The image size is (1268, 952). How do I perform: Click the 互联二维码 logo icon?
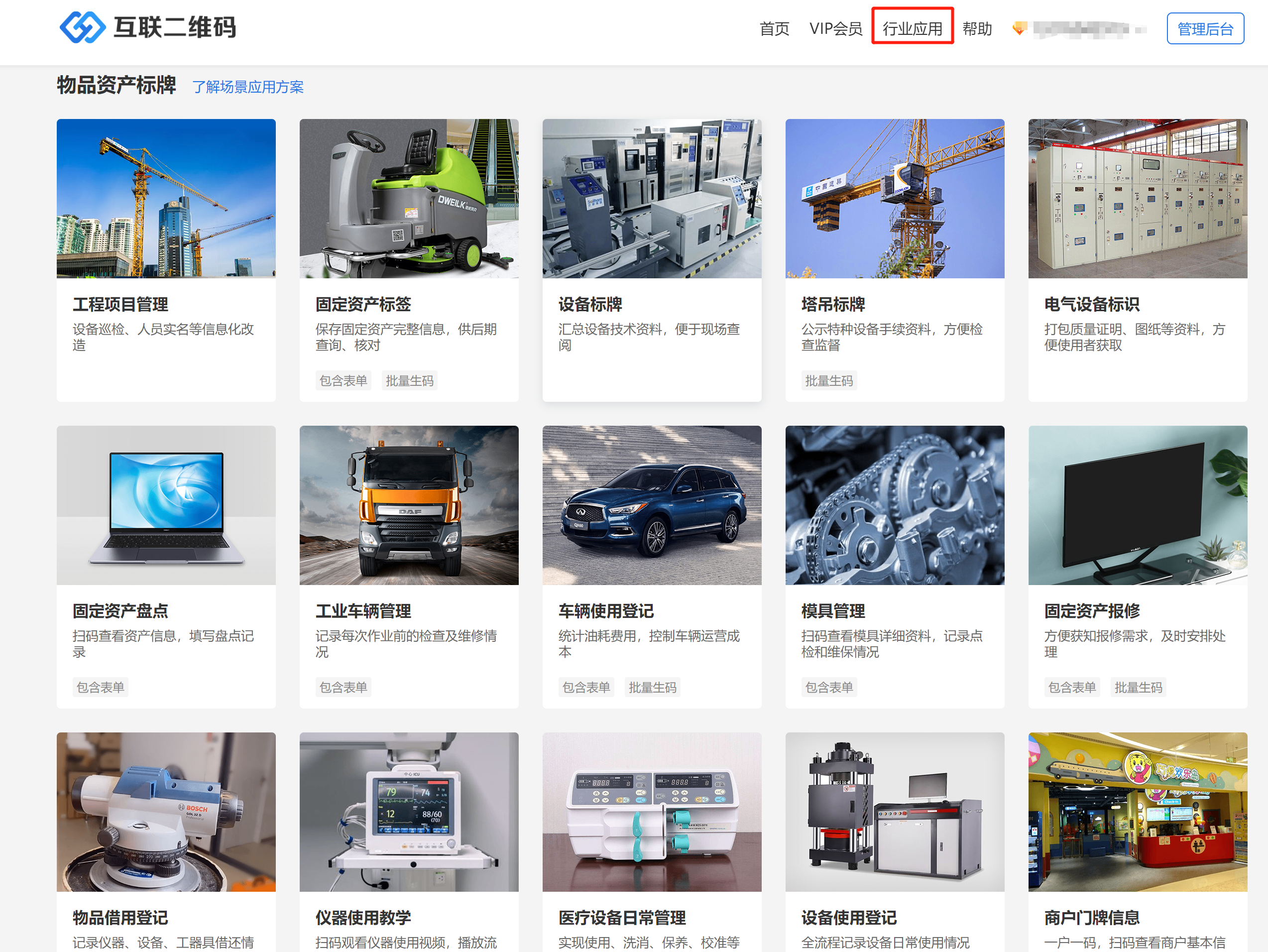(83, 27)
